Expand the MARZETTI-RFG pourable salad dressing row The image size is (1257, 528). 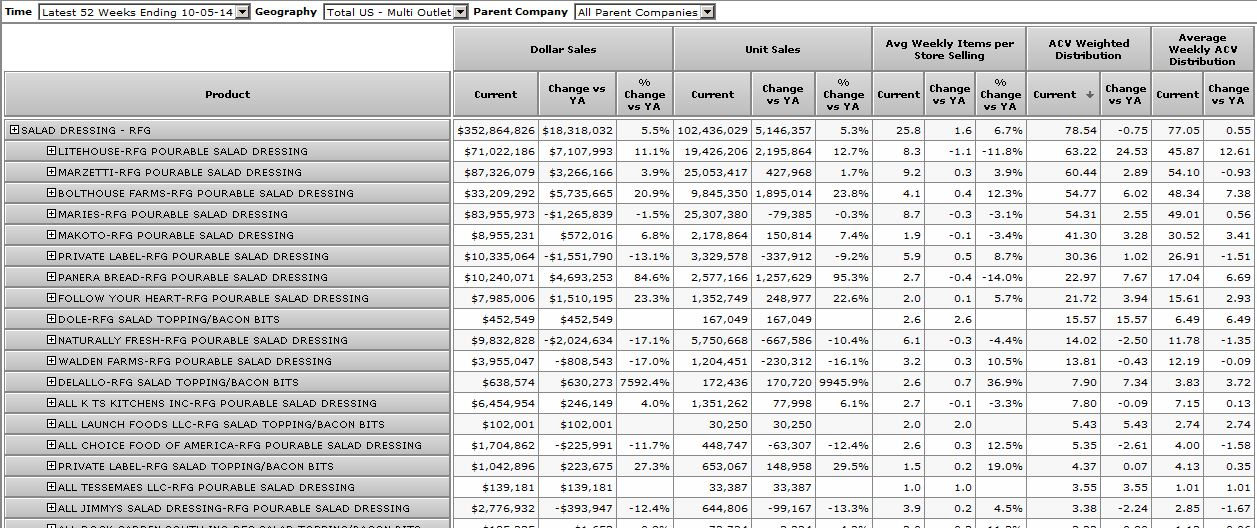pos(51,172)
